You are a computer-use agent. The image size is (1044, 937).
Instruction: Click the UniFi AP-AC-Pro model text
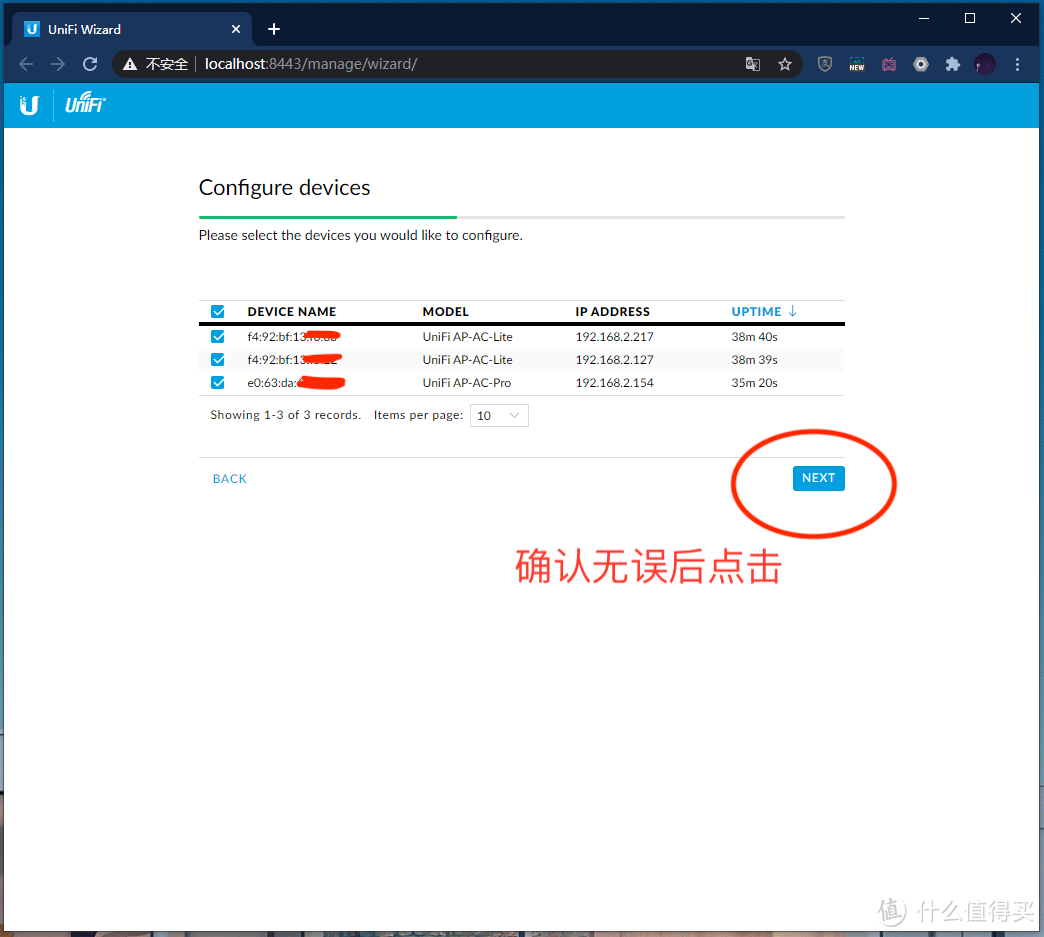pyautogui.click(x=467, y=383)
